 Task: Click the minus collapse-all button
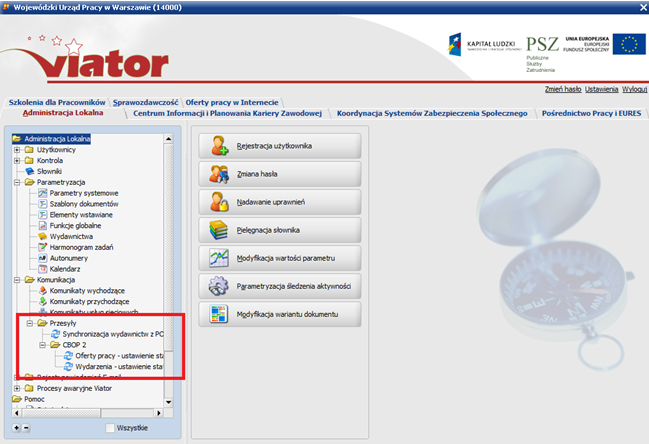(26, 428)
